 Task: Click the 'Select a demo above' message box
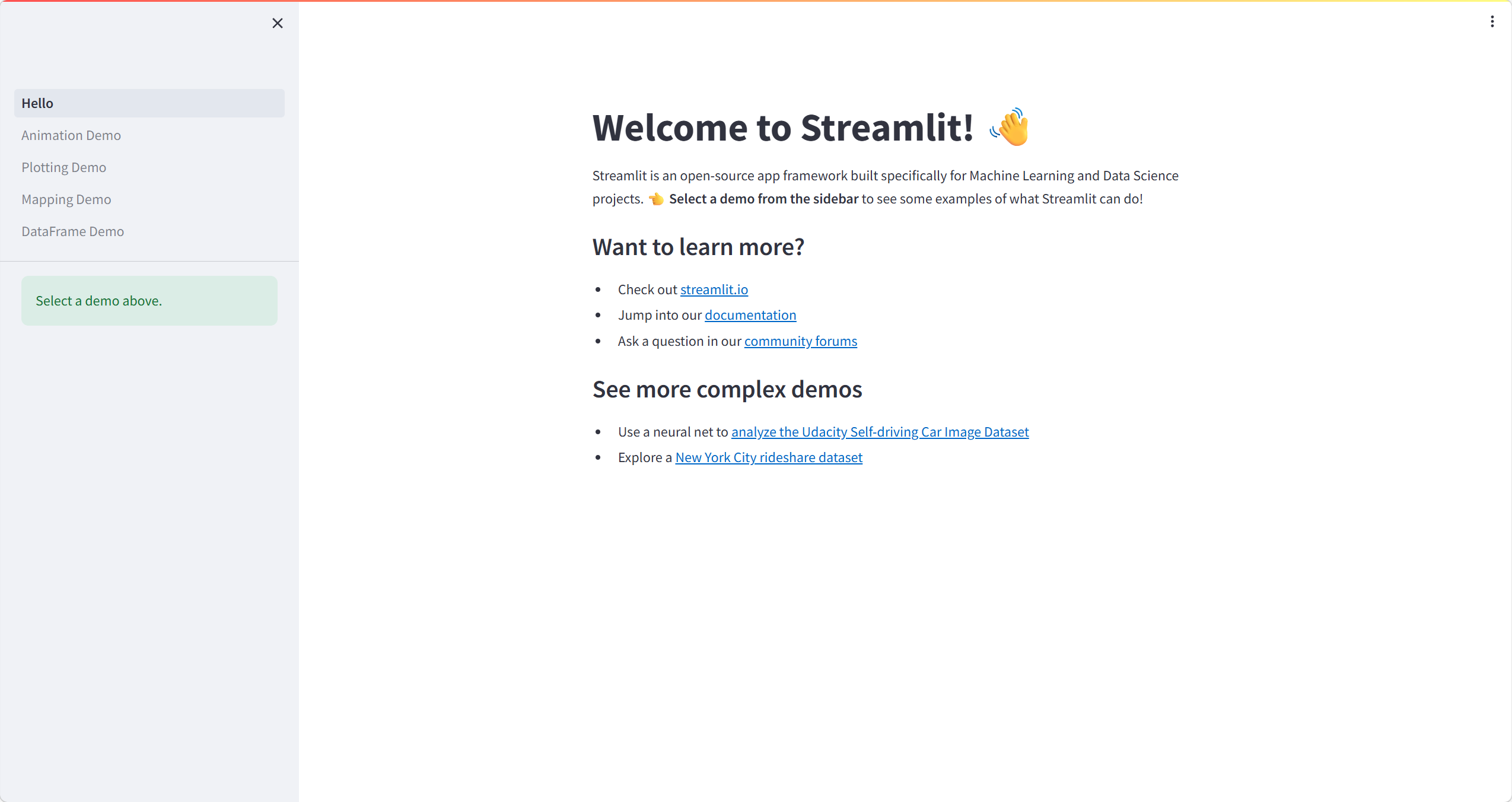(149, 301)
